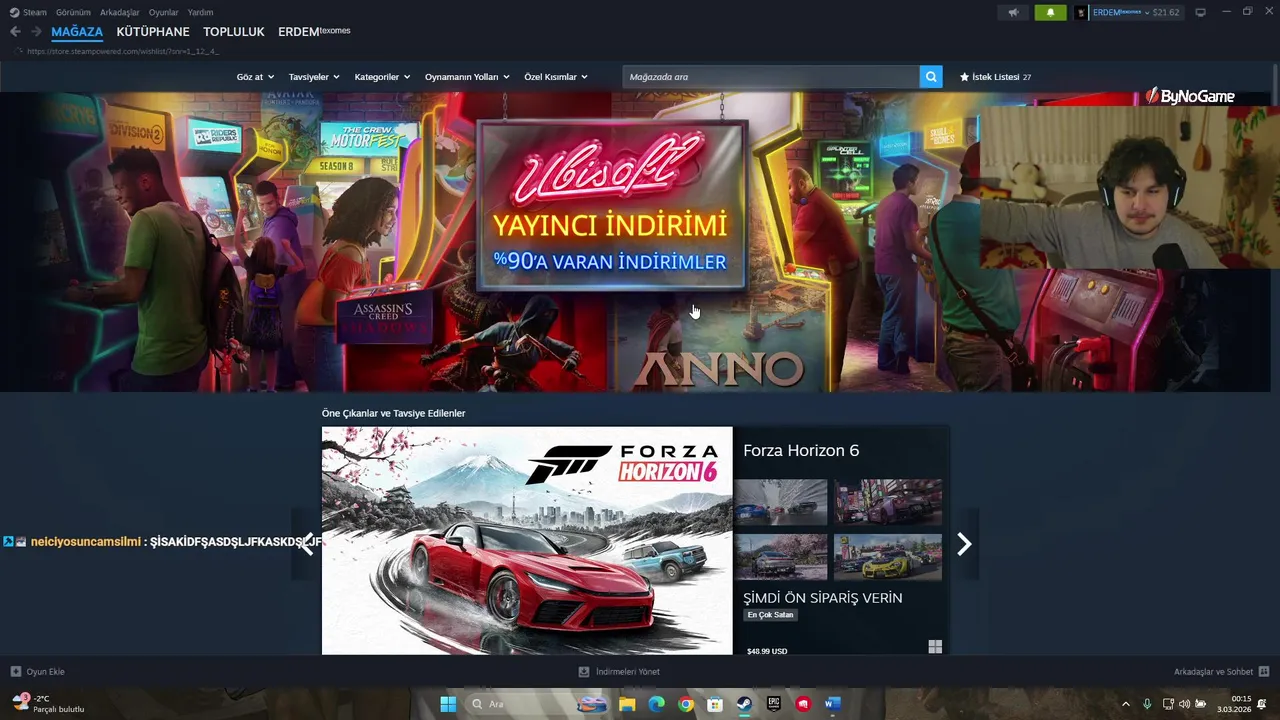Screen dimensions: 1280x720
Task: Launch Google Chrome from the taskbar
Action: pyautogui.click(x=685, y=704)
